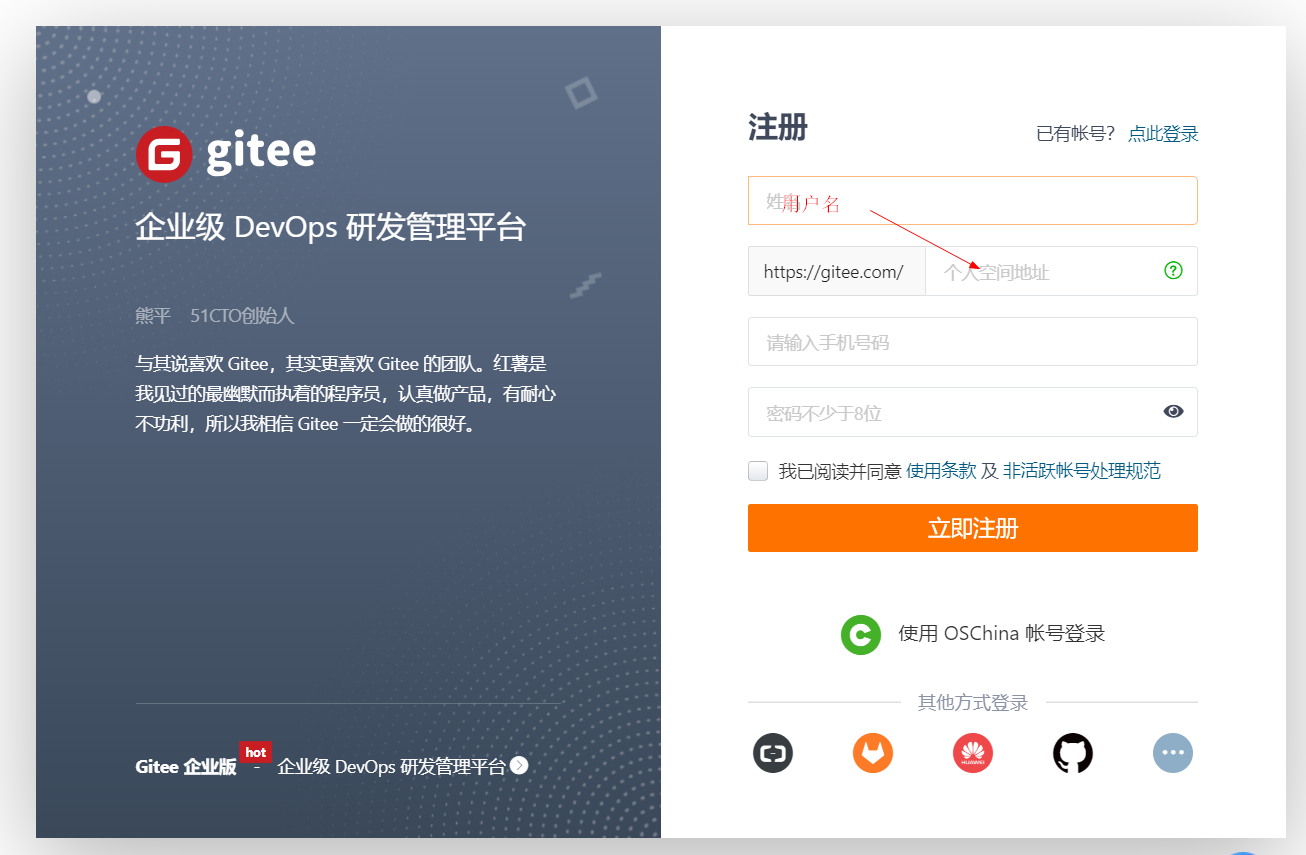The image size is (1306, 855).
Task: Open the 点此登录 link
Action: tap(1163, 133)
